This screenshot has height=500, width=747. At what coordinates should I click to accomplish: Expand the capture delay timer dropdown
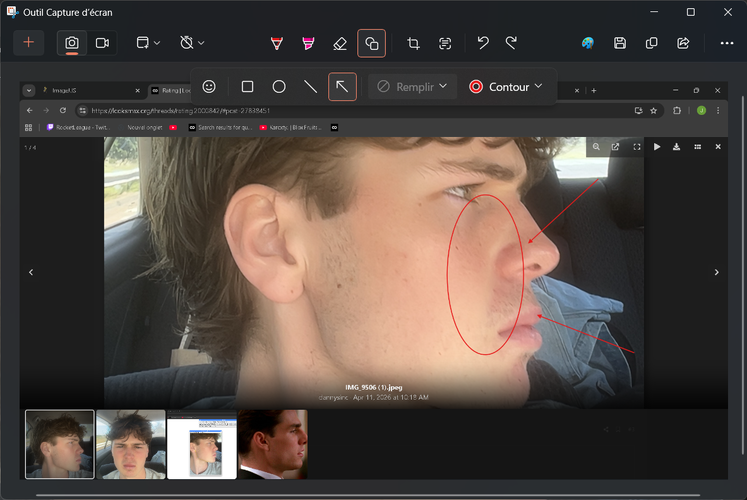[x=192, y=43]
